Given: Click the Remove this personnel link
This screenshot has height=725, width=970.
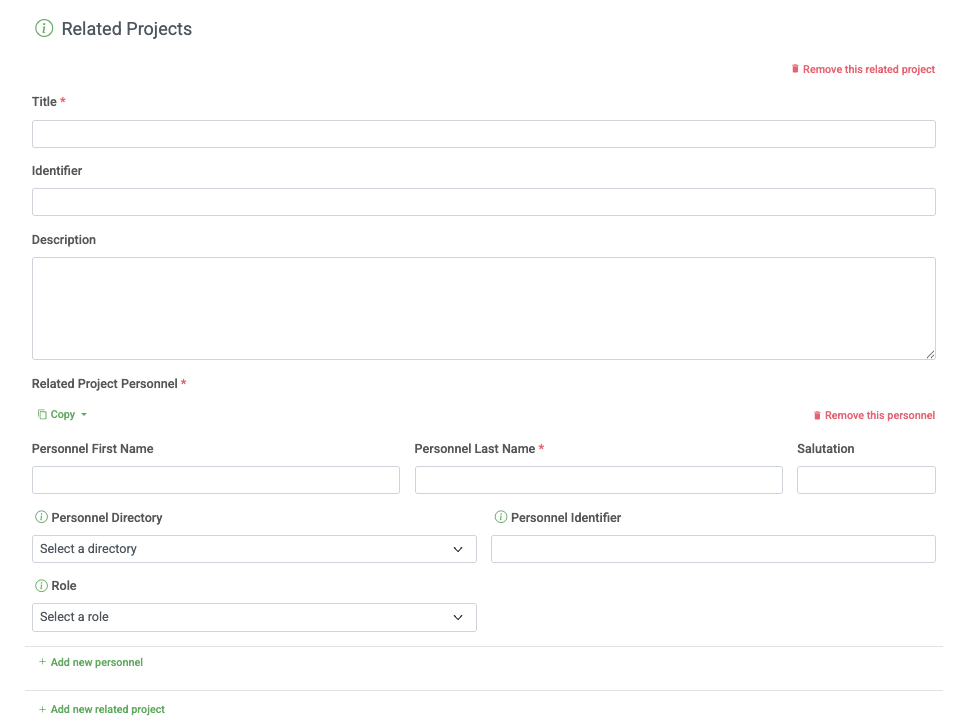Looking at the screenshot, I should (x=880, y=415).
